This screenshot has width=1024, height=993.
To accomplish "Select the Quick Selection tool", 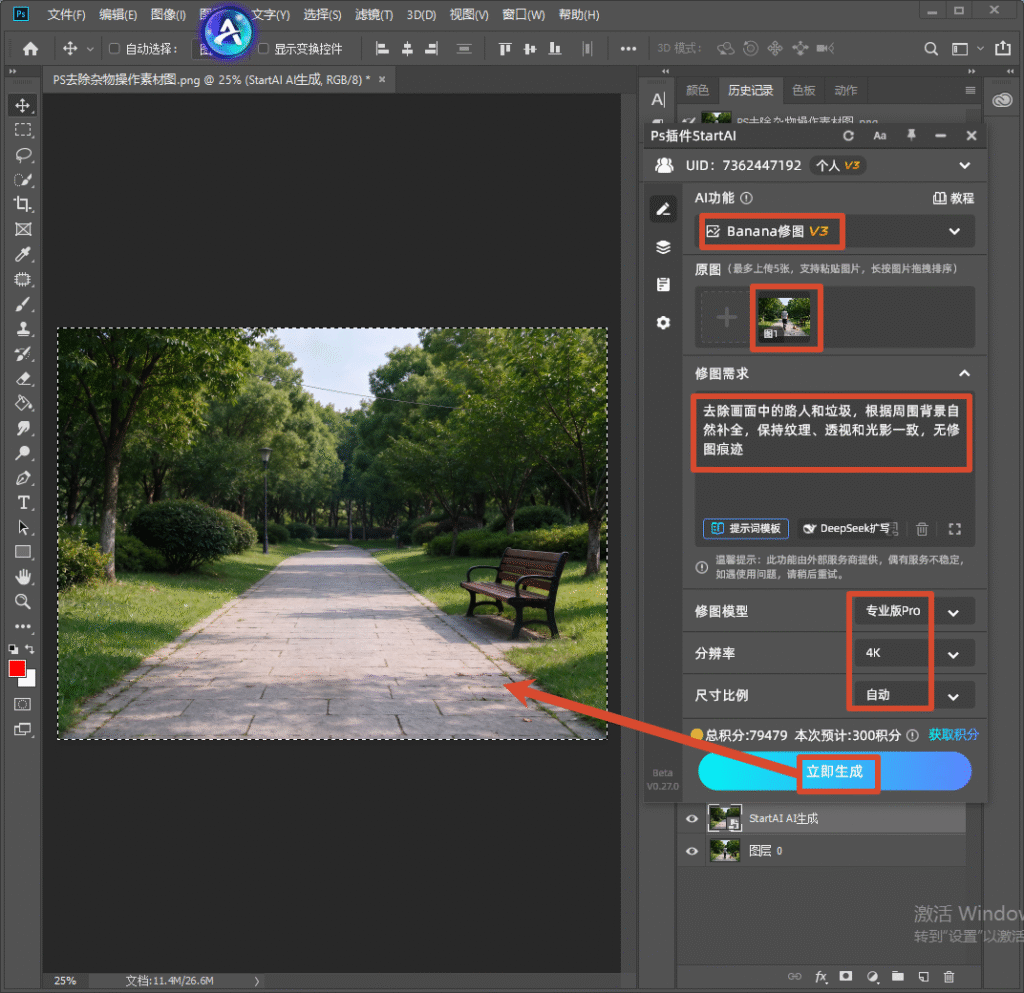I will [23, 180].
